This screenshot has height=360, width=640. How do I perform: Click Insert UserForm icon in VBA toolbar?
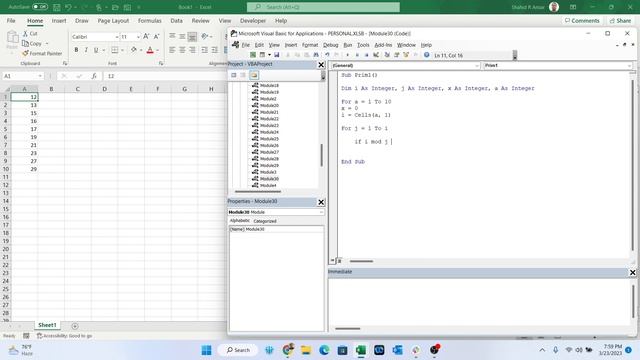click(262, 55)
